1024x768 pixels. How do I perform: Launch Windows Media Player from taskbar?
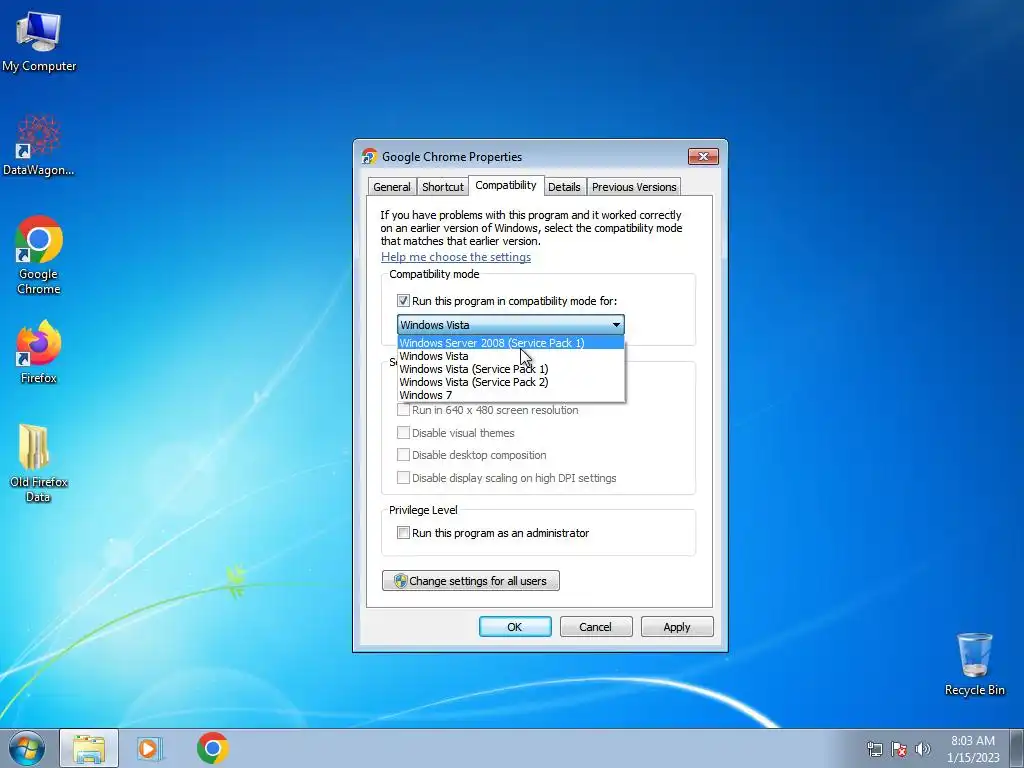150,748
